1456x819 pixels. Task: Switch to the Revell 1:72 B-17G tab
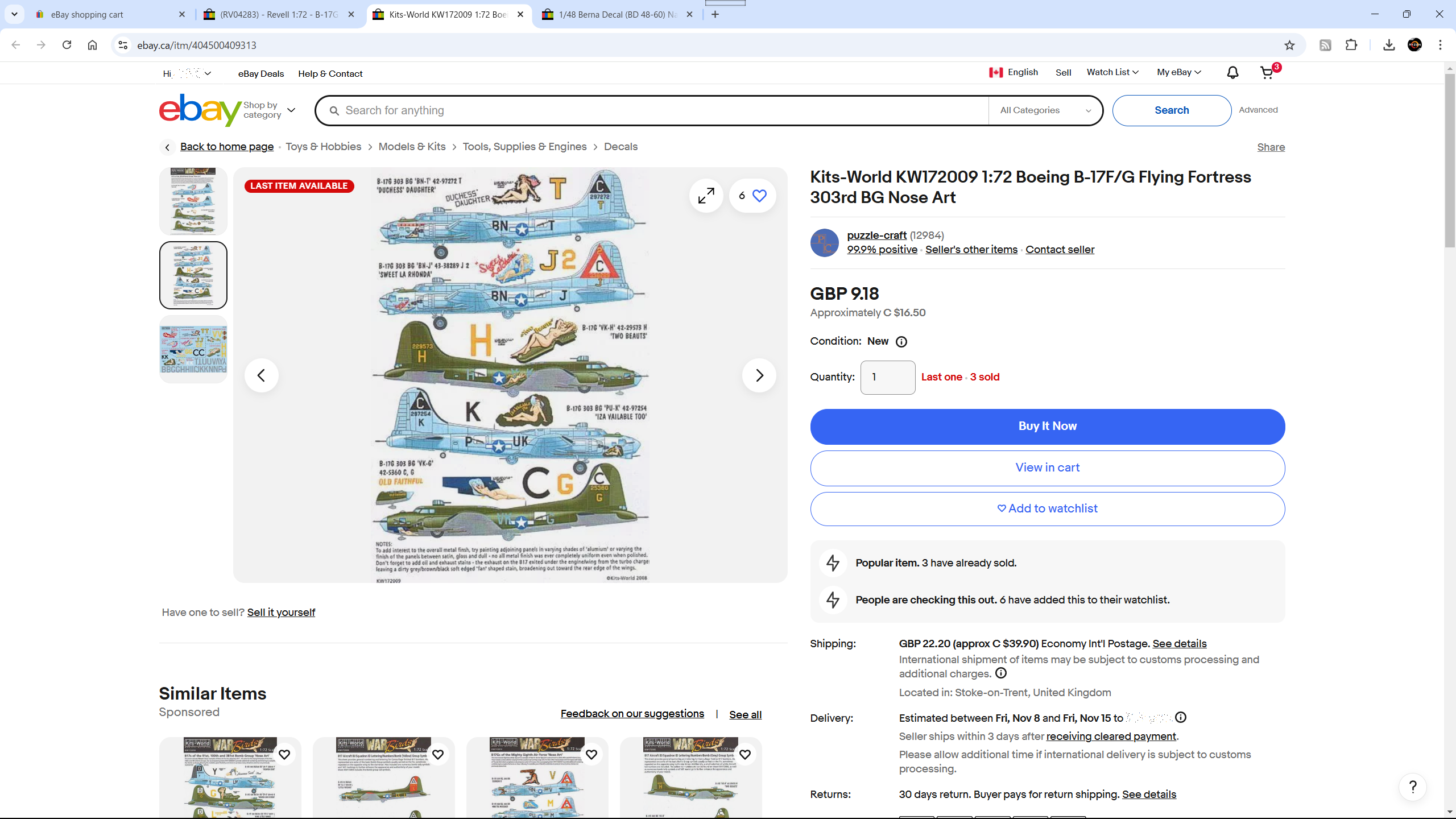tap(279, 15)
